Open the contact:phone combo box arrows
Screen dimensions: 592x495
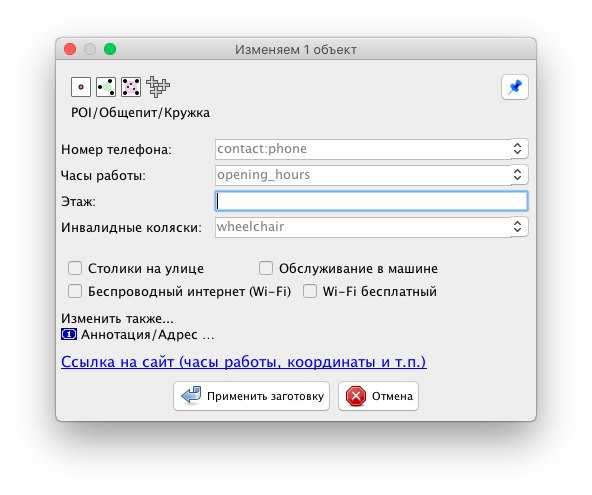[518, 149]
